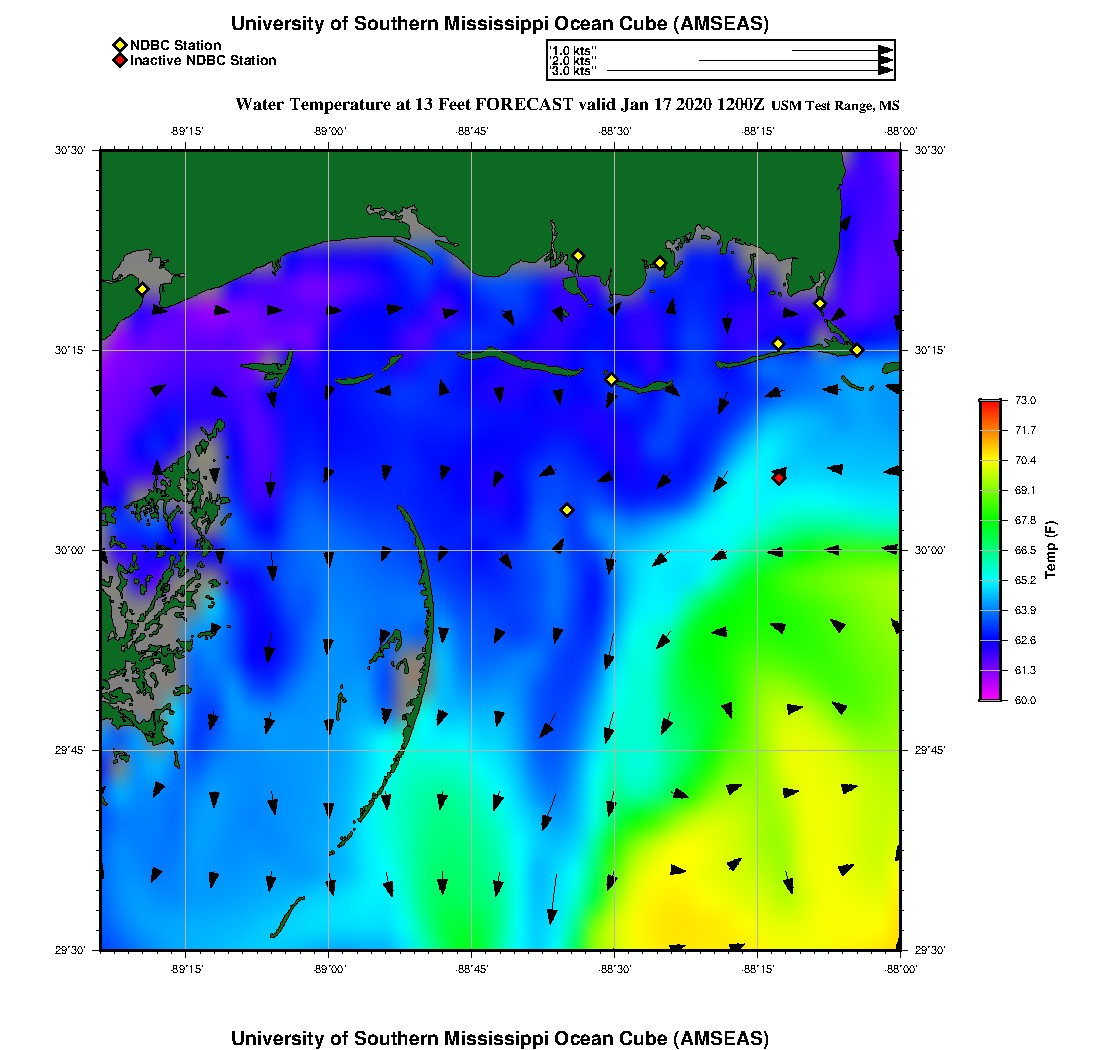
Task: Select the northeastern station marker at the bay entrance
Action: [820, 304]
